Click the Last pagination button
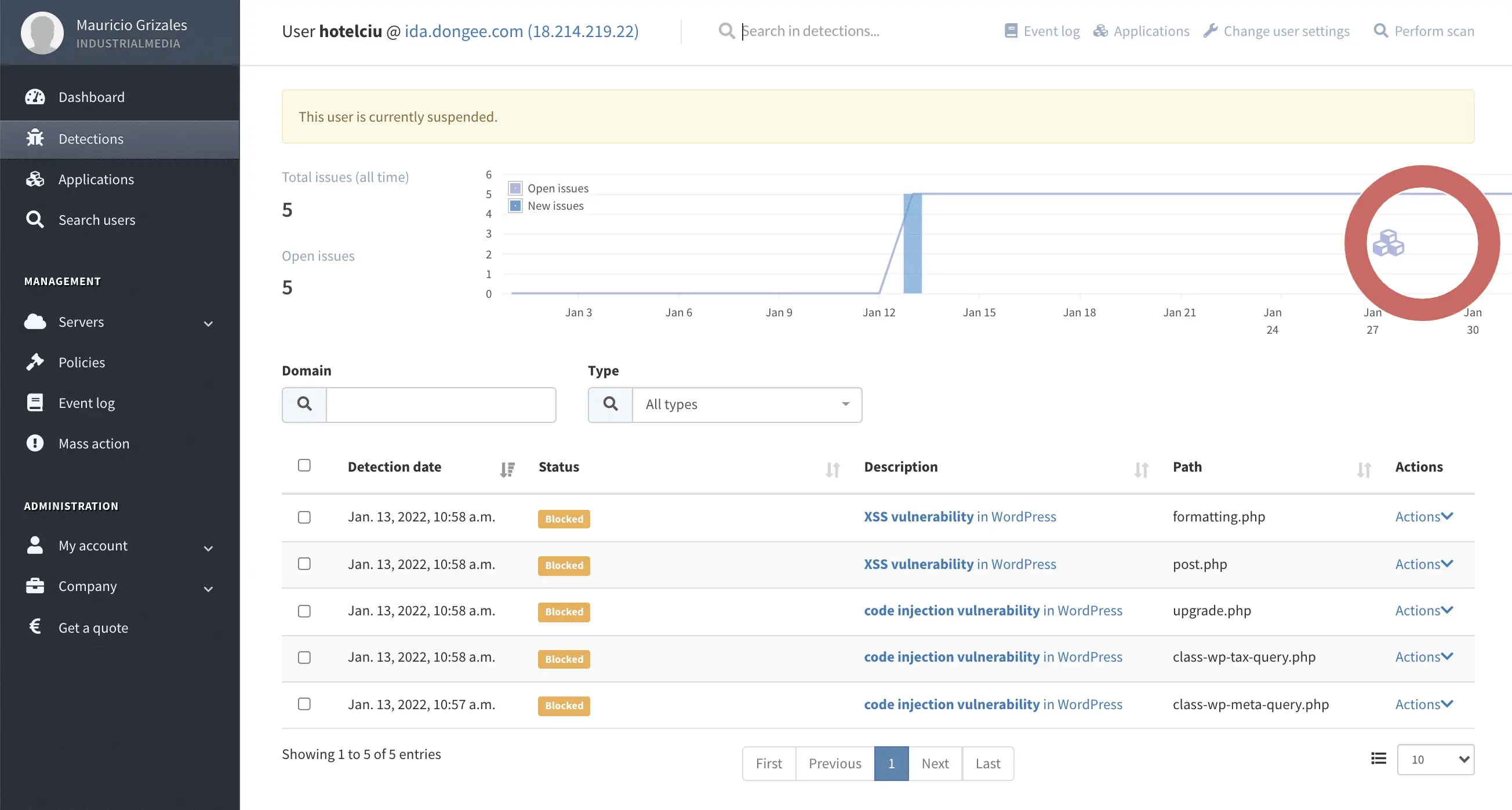Viewport: 1512px width, 810px height. click(988, 763)
